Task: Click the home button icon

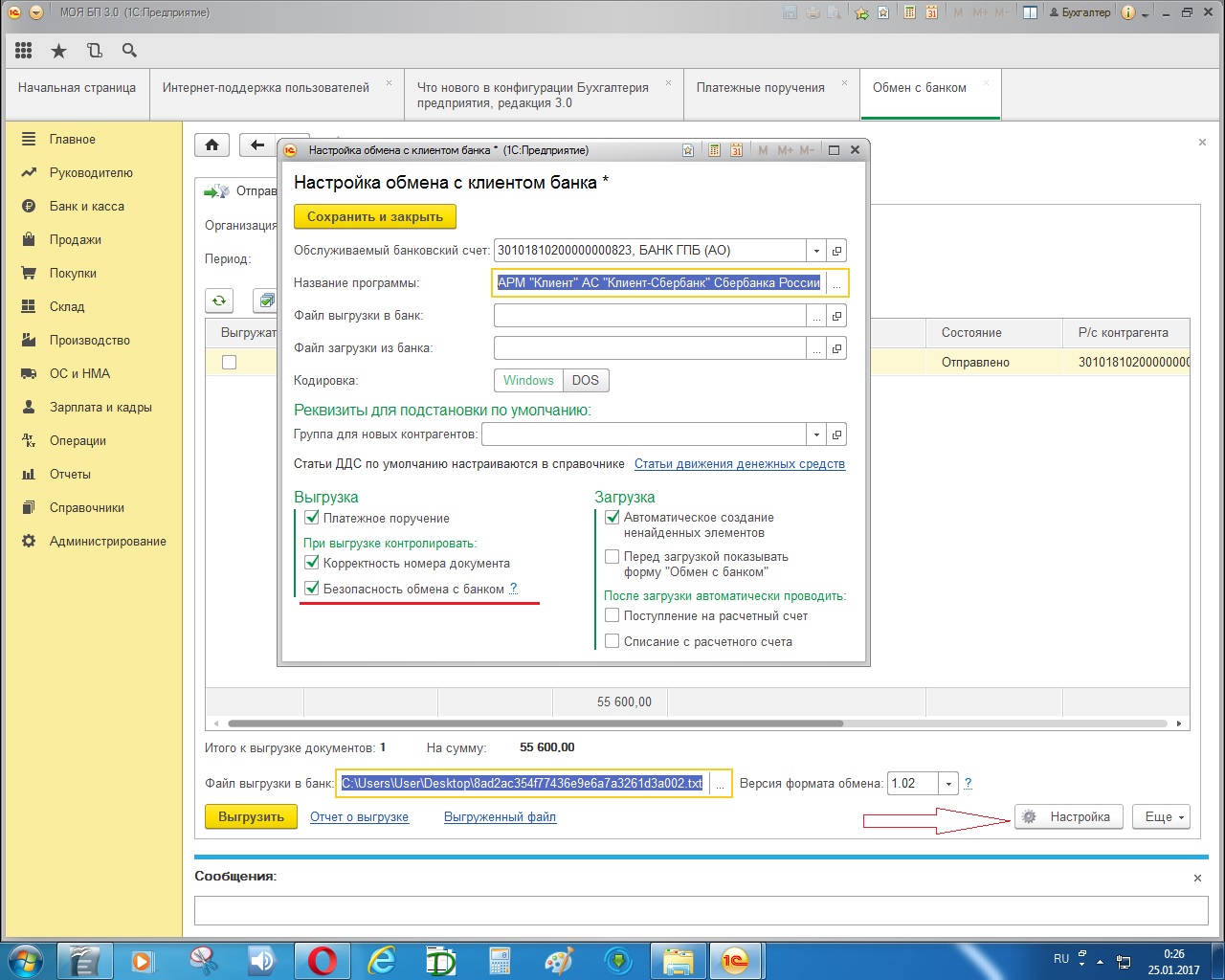Action: 212,145
